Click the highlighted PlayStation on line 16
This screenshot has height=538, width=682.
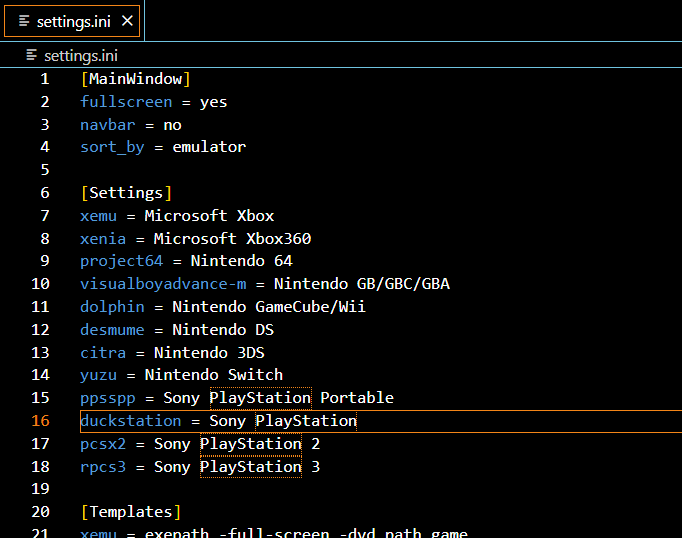pos(306,421)
